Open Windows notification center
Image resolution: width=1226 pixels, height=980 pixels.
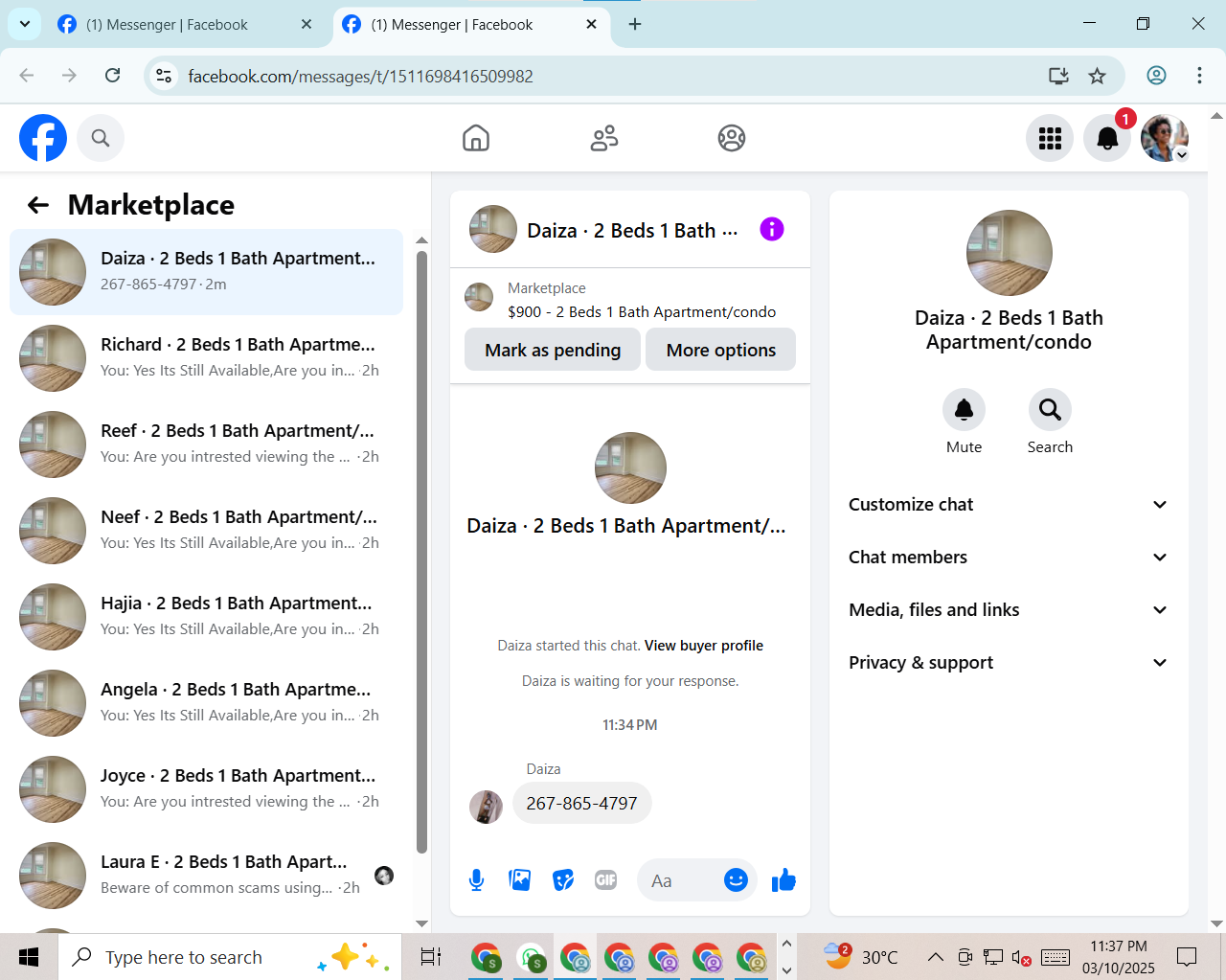1187,957
